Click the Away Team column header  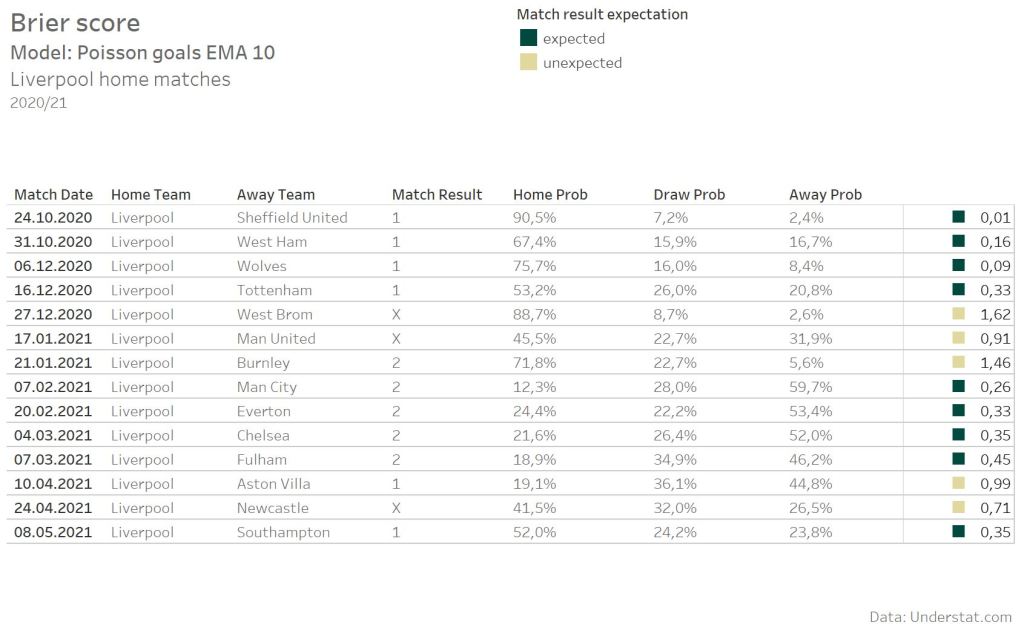[276, 195]
